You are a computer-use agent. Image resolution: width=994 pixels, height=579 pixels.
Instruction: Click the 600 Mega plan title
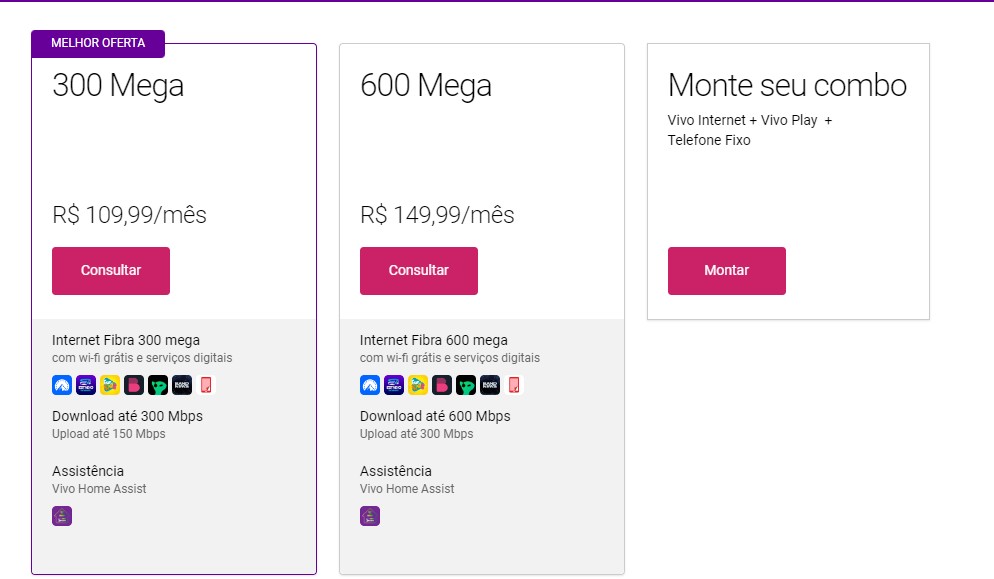click(x=426, y=86)
